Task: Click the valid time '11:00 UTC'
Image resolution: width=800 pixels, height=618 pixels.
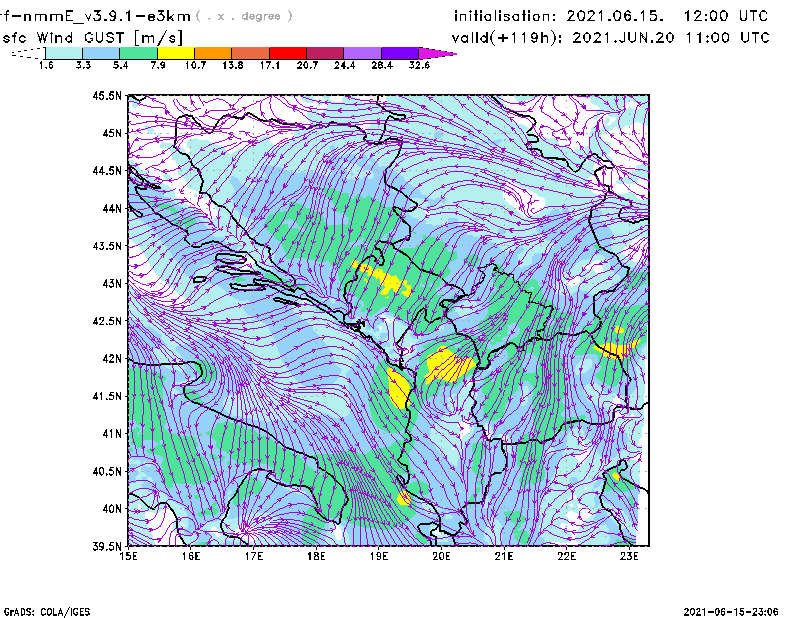Action: point(728,38)
